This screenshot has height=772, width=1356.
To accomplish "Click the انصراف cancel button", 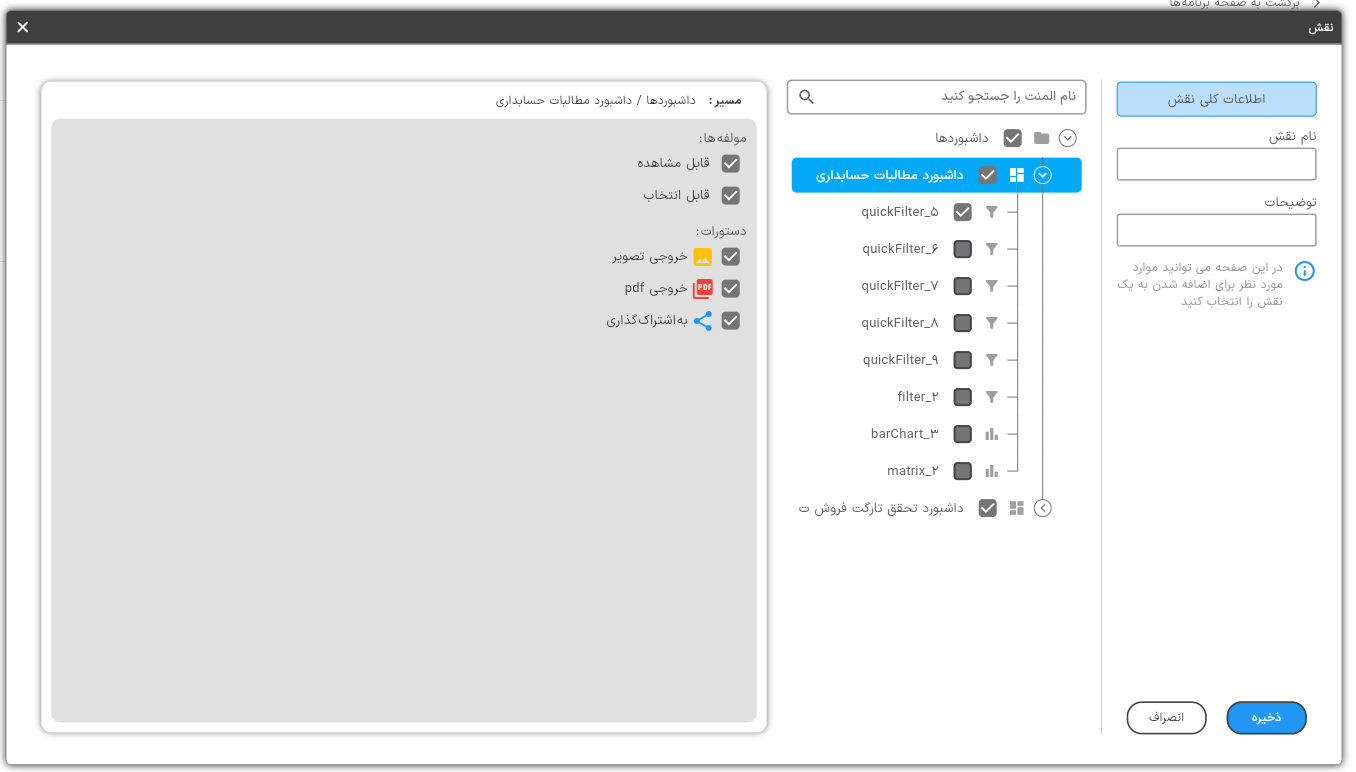I will coord(1166,718).
